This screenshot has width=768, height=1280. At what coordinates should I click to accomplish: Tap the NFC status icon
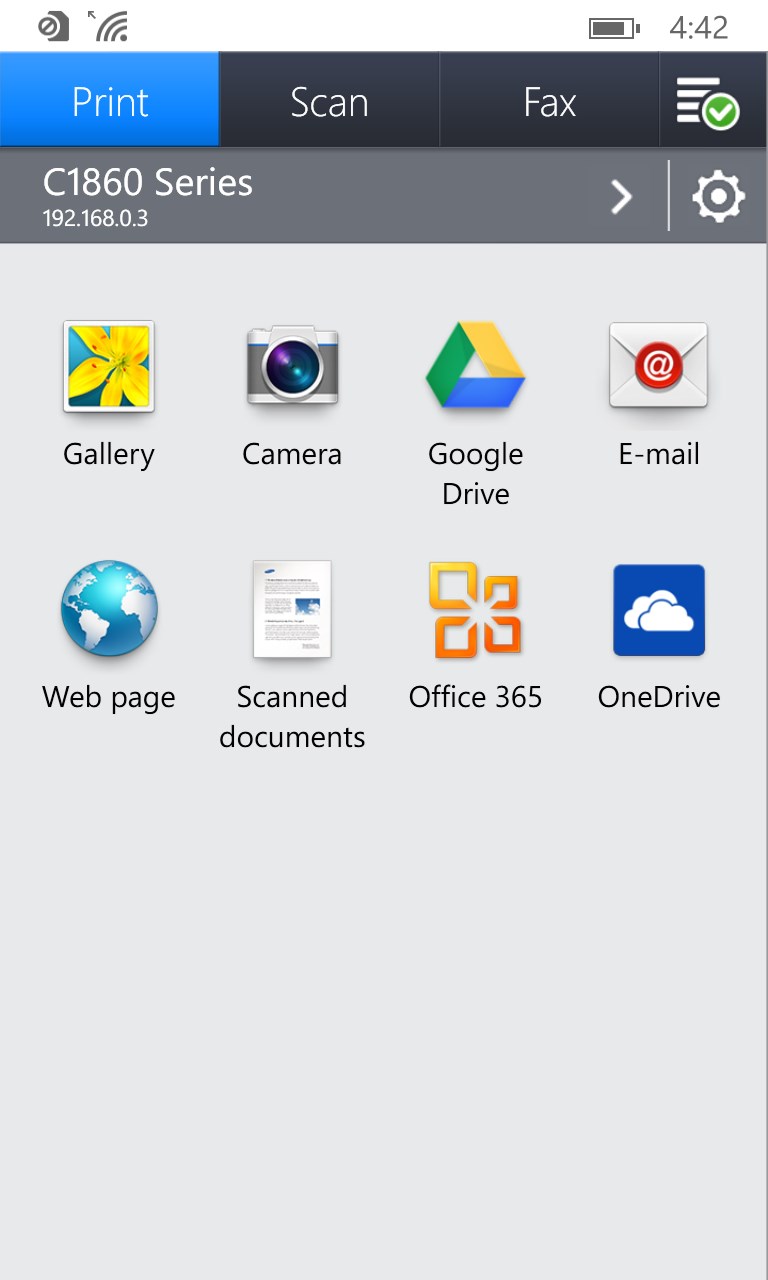53,27
